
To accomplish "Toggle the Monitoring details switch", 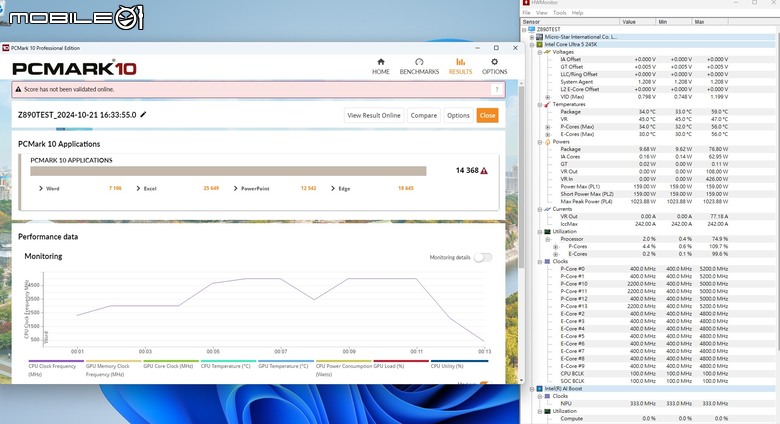I will point(483,257).
